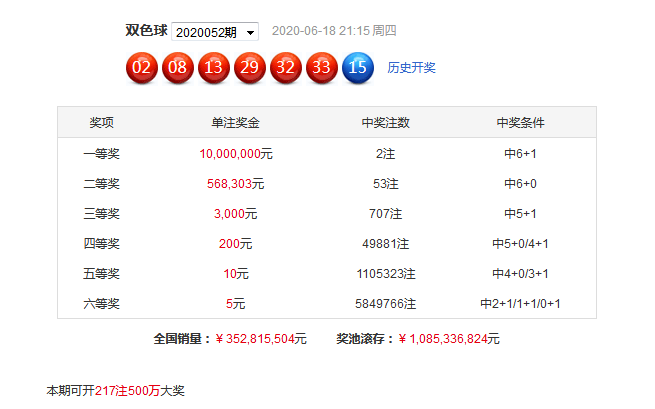Click red ball number 33
655x409 pixels.
click(322, 68)
